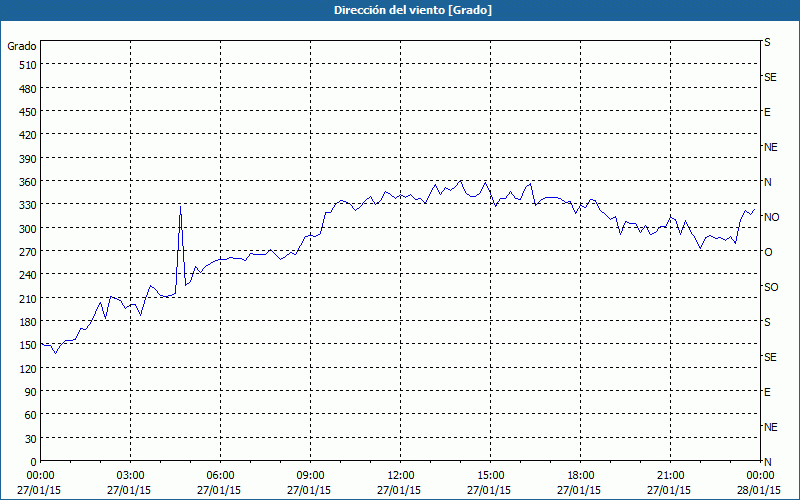Select the 03:00 time label
800x500 pixels.
130,475
